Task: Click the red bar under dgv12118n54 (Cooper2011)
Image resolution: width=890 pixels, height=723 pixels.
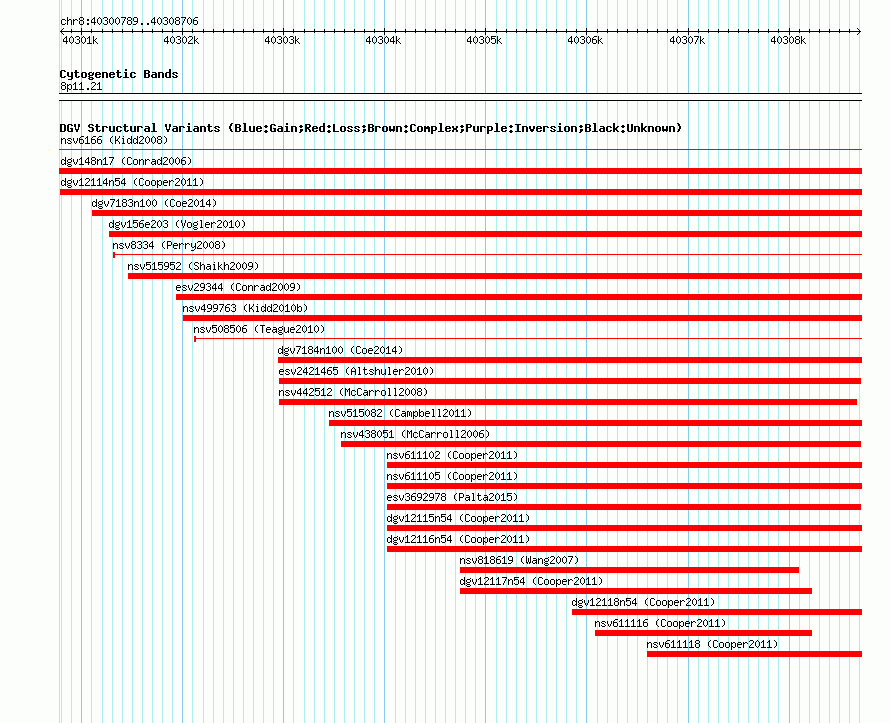Action: click(717, 612)
